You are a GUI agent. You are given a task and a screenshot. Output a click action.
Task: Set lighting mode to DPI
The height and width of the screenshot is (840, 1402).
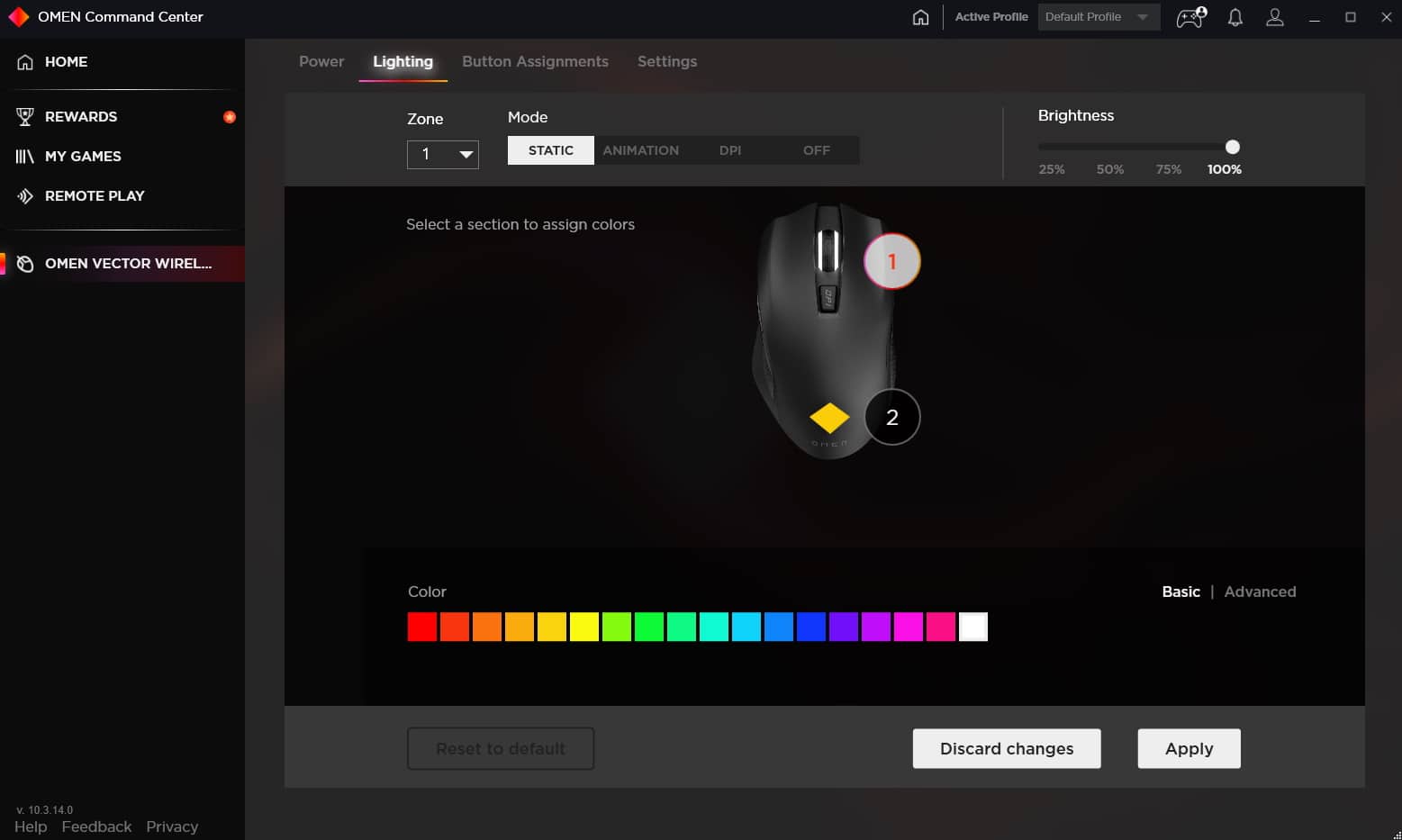tap(729, 150)
